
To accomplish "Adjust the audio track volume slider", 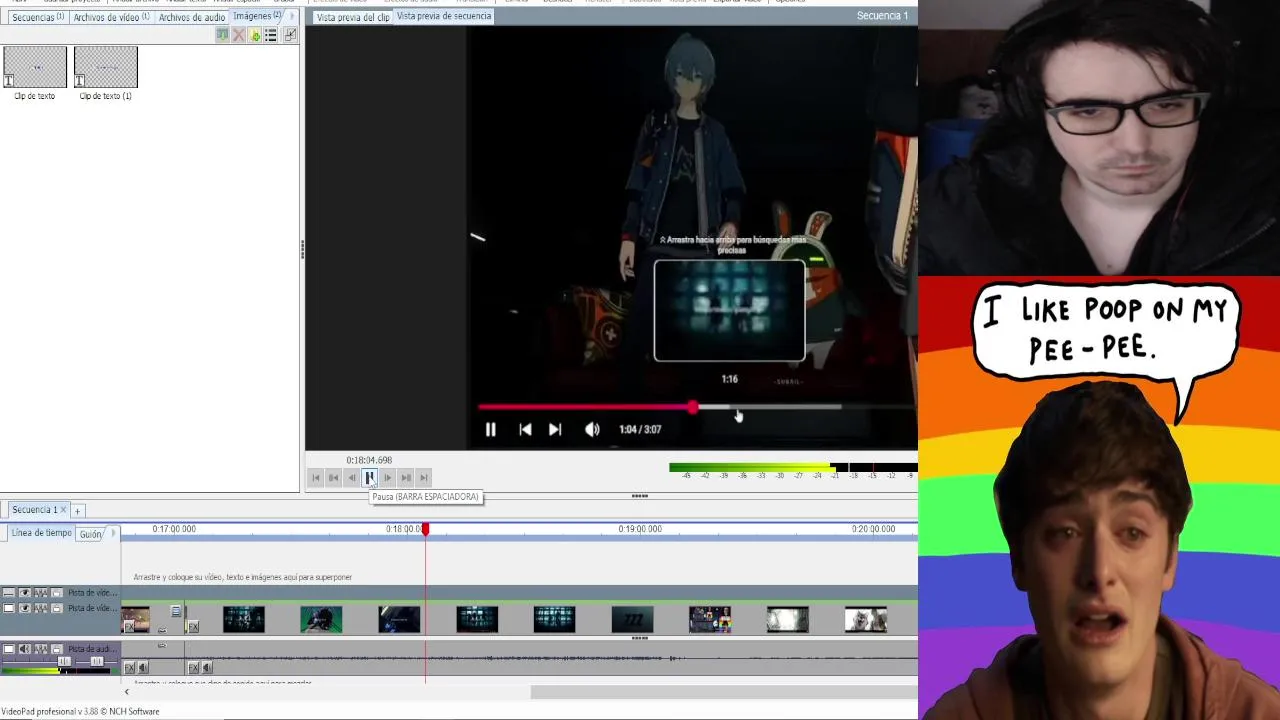I will (65, 661).
